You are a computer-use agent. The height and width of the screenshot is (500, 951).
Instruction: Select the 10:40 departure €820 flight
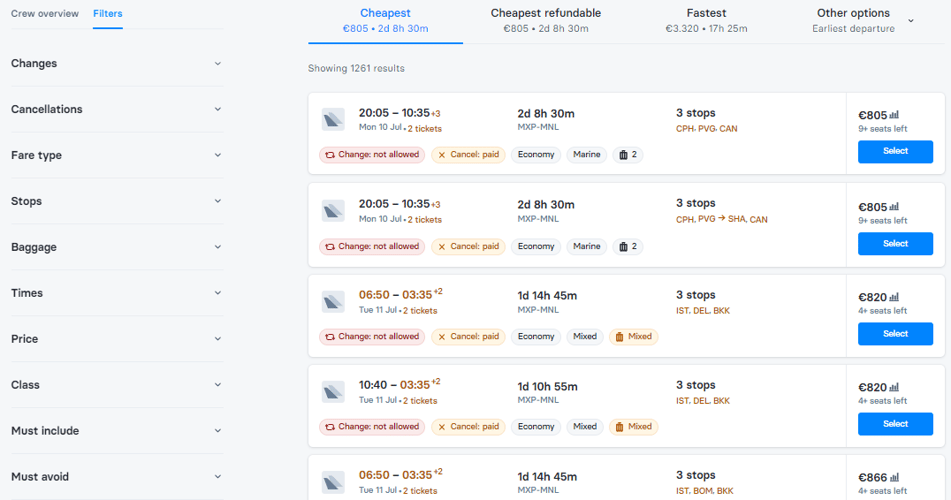(x=895, y=424)
